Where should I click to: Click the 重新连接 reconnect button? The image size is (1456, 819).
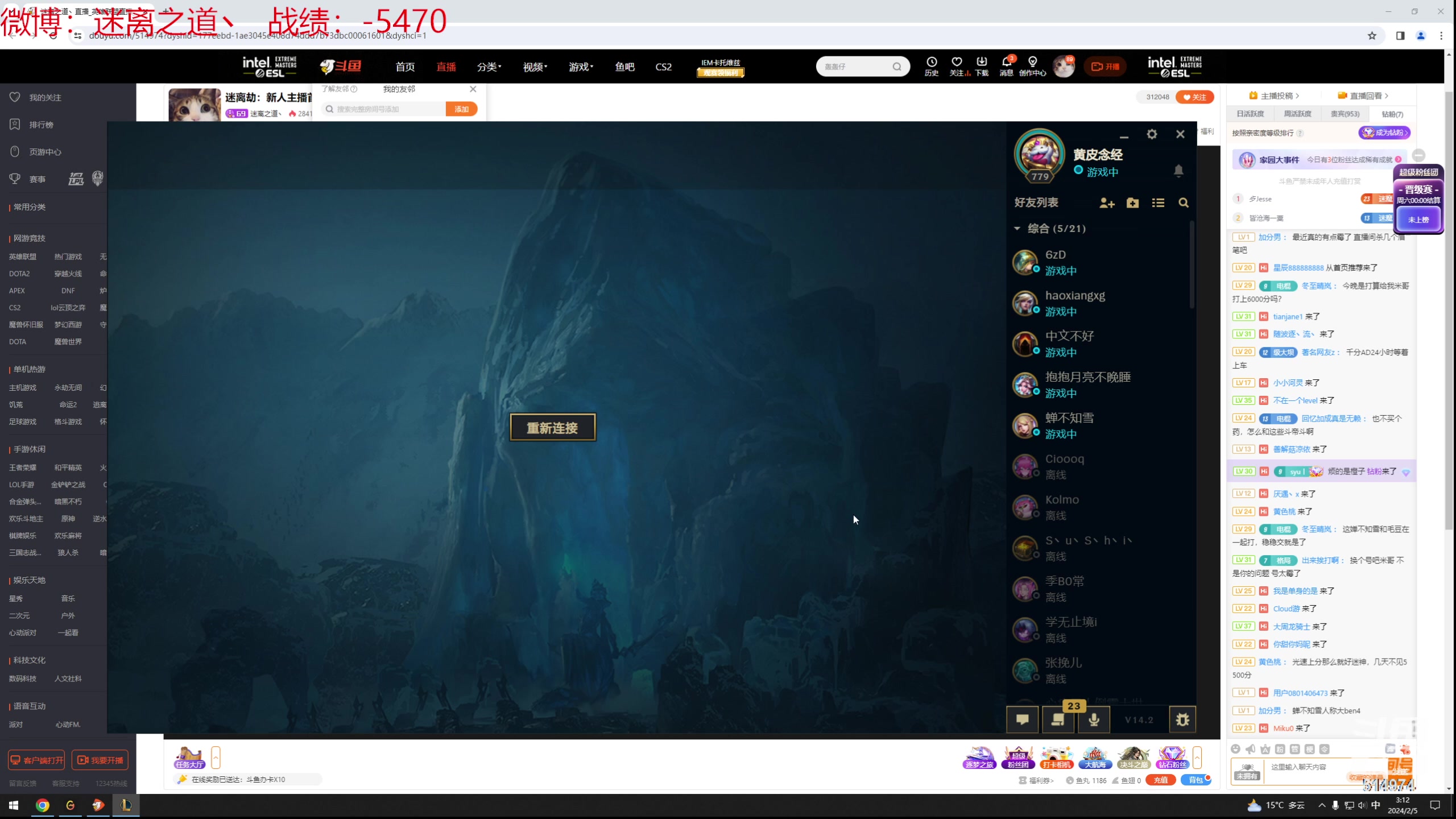(x=552, y=428)
